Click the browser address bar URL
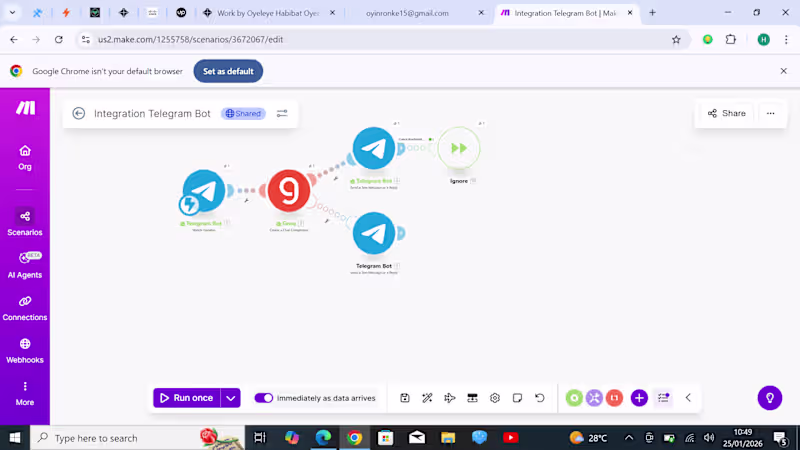This screenshot has width=800, height=450. tap(190, 39)
